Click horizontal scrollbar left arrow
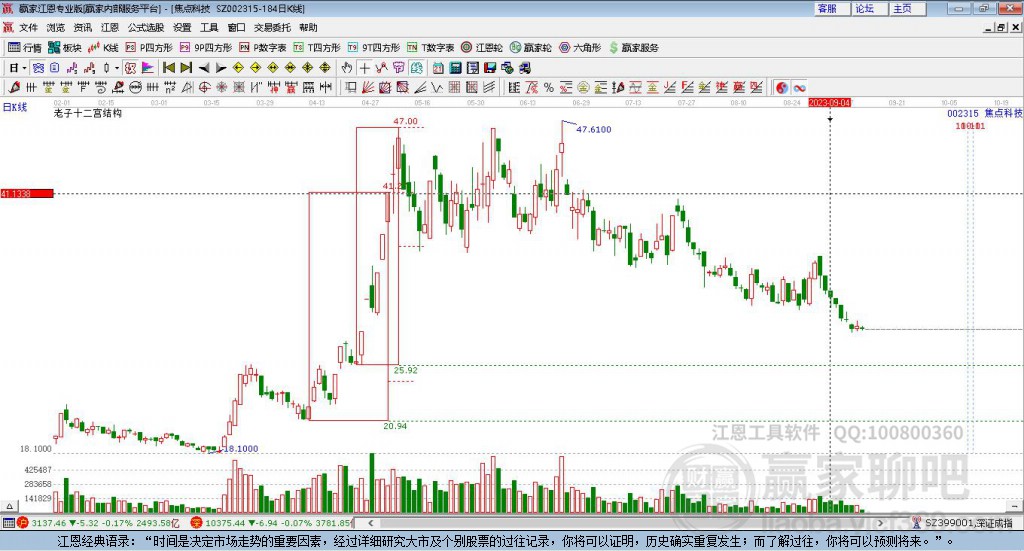 pos(370,523)
